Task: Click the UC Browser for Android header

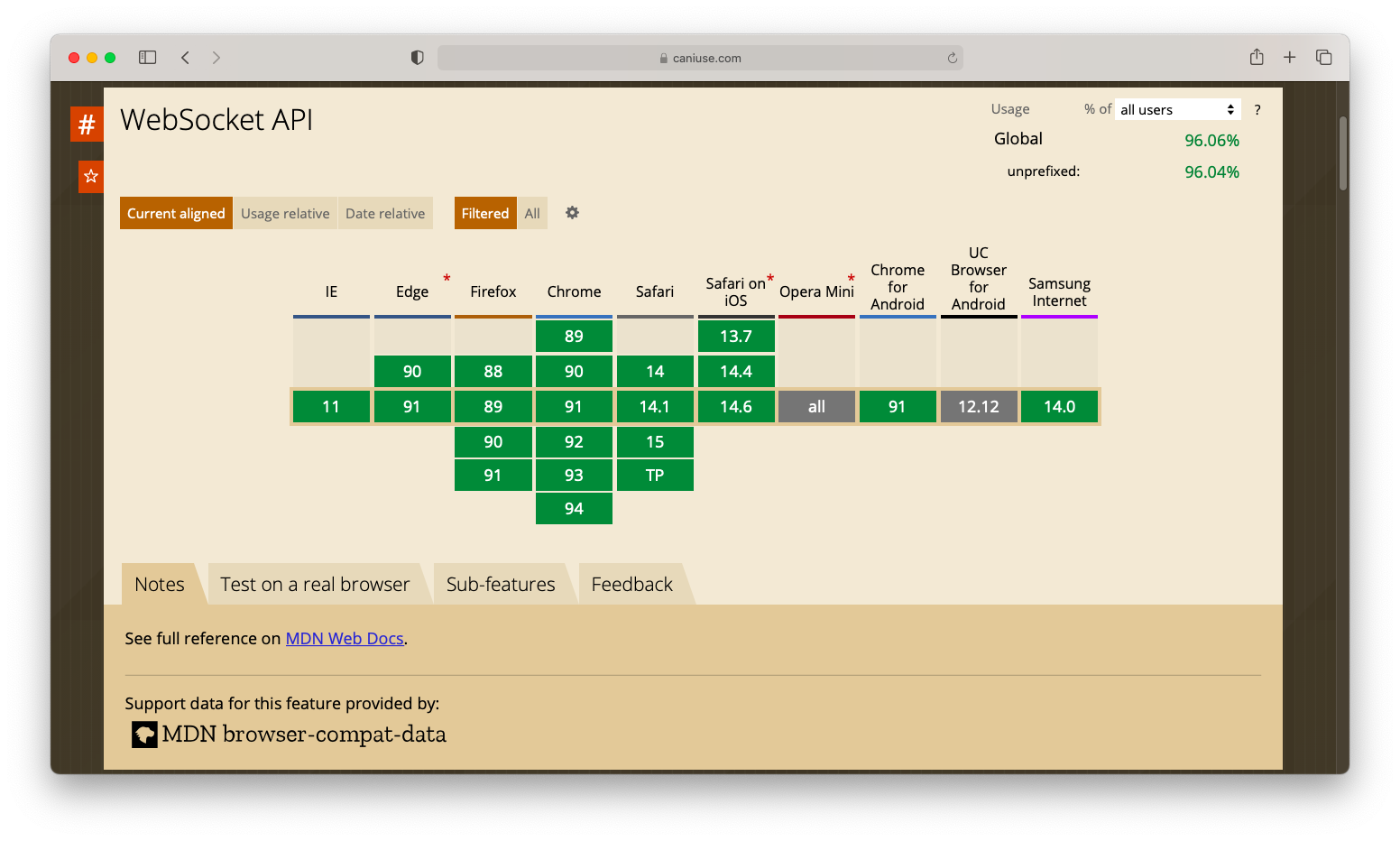Action: pos(979,278)
